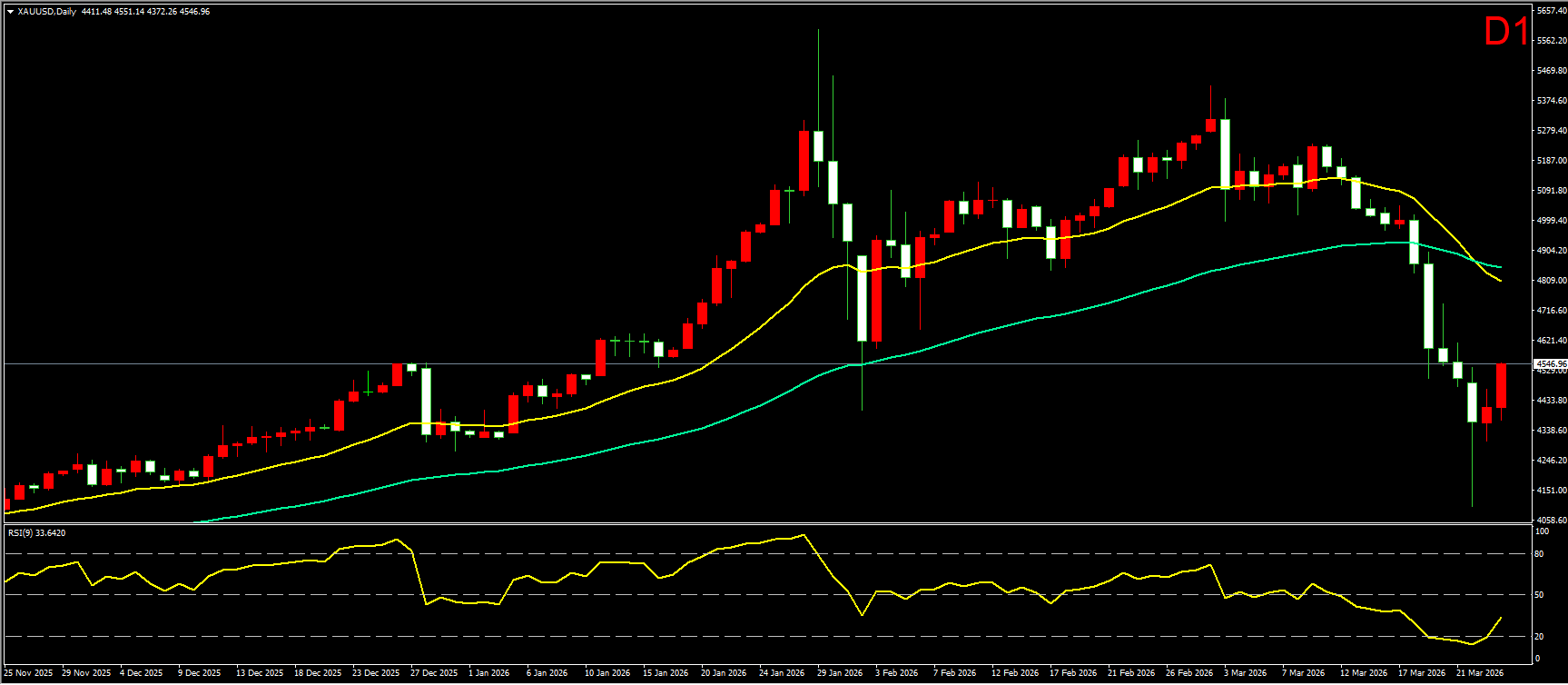This screenshot has height=685, width=1568.
Task: Click the RSI 20 level label
Action: click(x=1539, y=636)
